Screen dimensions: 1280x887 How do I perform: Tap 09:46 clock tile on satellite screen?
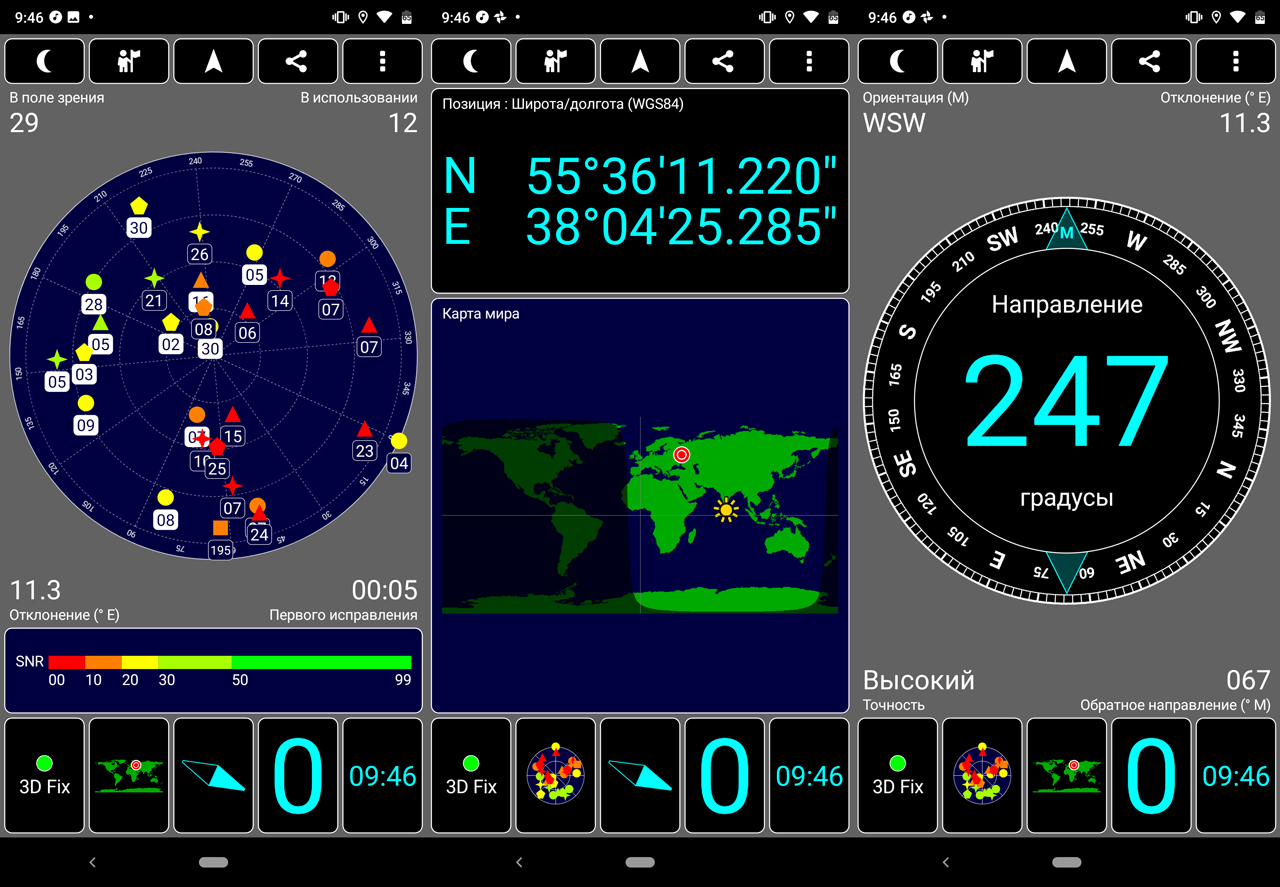pos(382,775)
